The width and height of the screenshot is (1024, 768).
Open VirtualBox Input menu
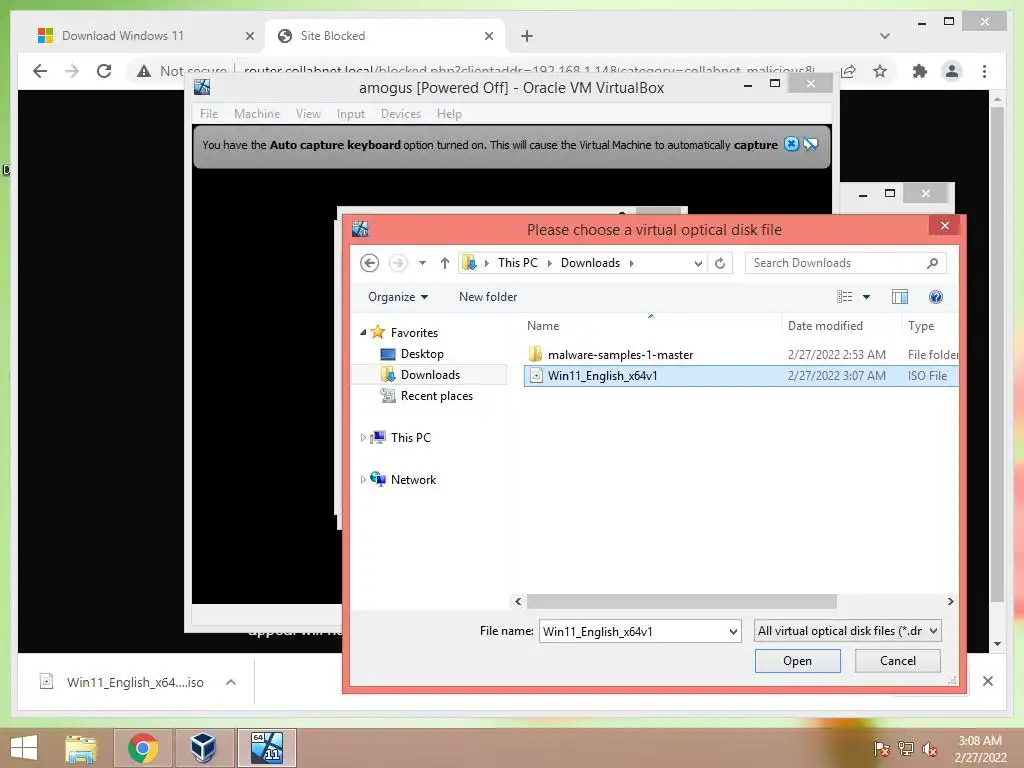click(x=351, y=114)
